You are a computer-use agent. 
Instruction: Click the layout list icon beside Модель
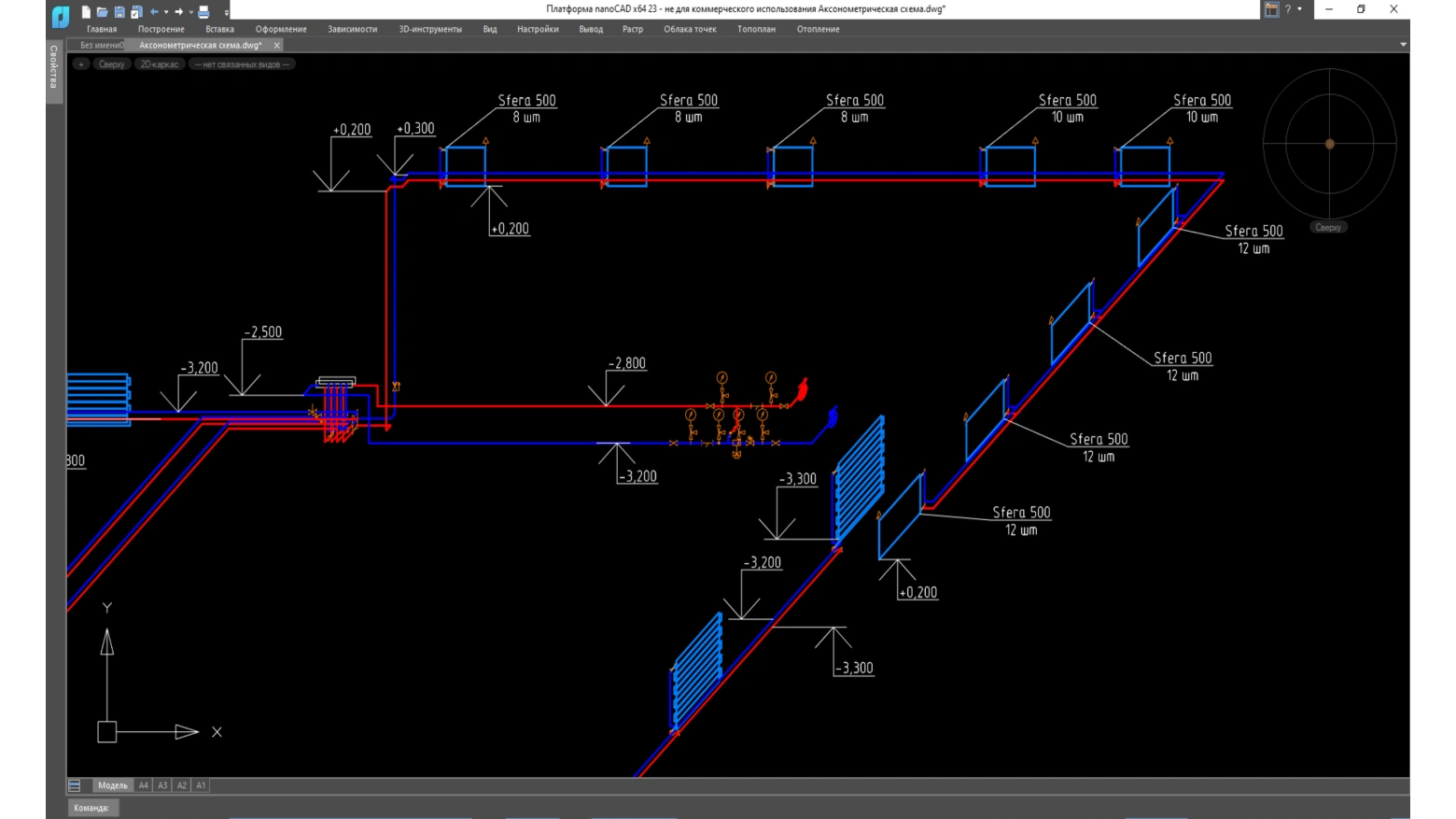[x=75, y=785]
